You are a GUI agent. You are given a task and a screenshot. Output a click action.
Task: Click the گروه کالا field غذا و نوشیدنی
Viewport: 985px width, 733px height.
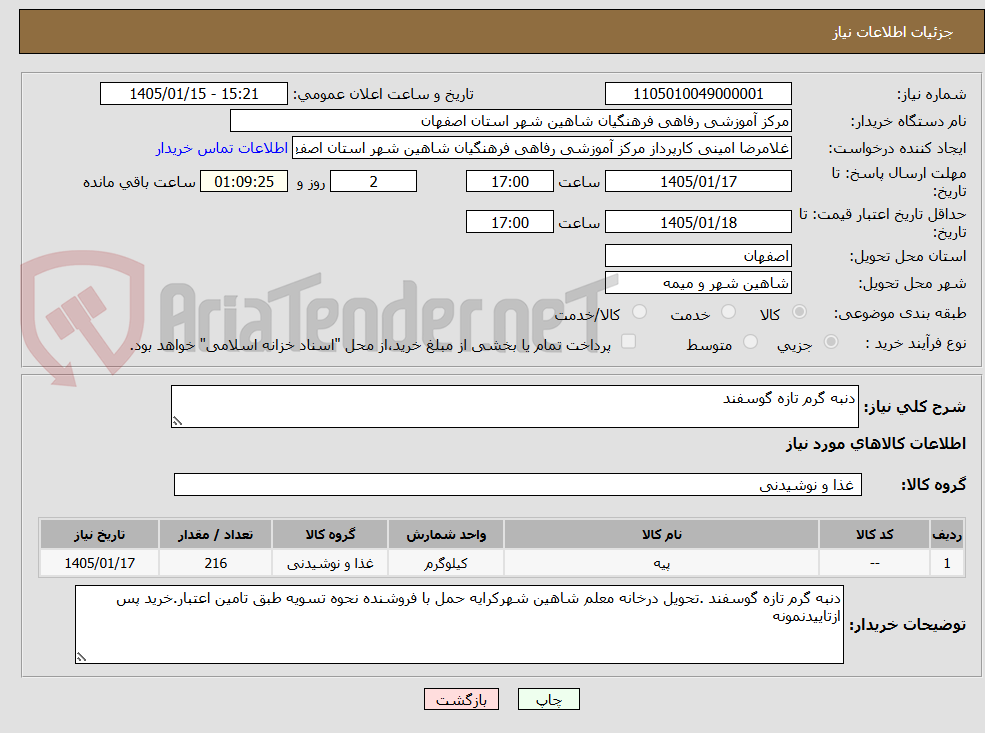[x=518, y=484]
